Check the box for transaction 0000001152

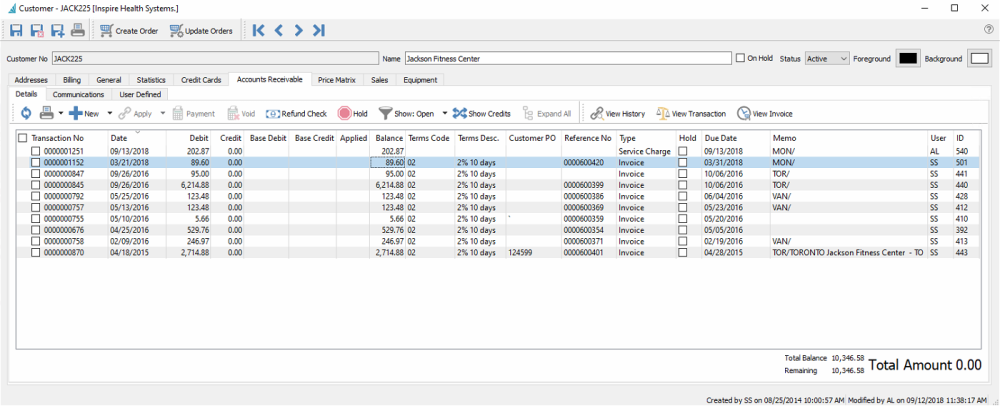point(36,162)
